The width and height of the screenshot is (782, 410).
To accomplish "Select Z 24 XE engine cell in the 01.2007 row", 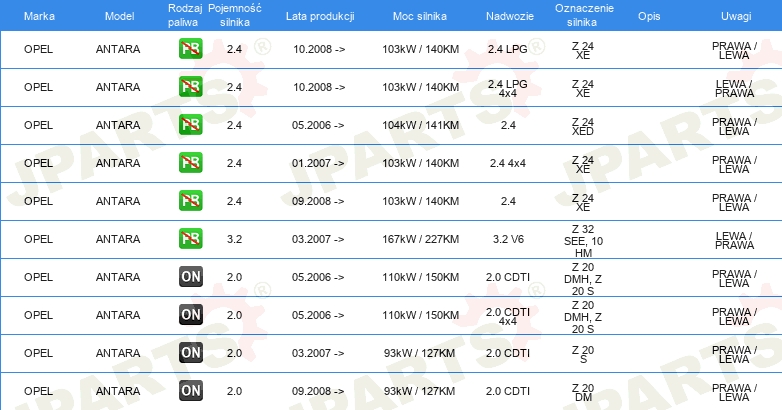I will coord(583,165).
